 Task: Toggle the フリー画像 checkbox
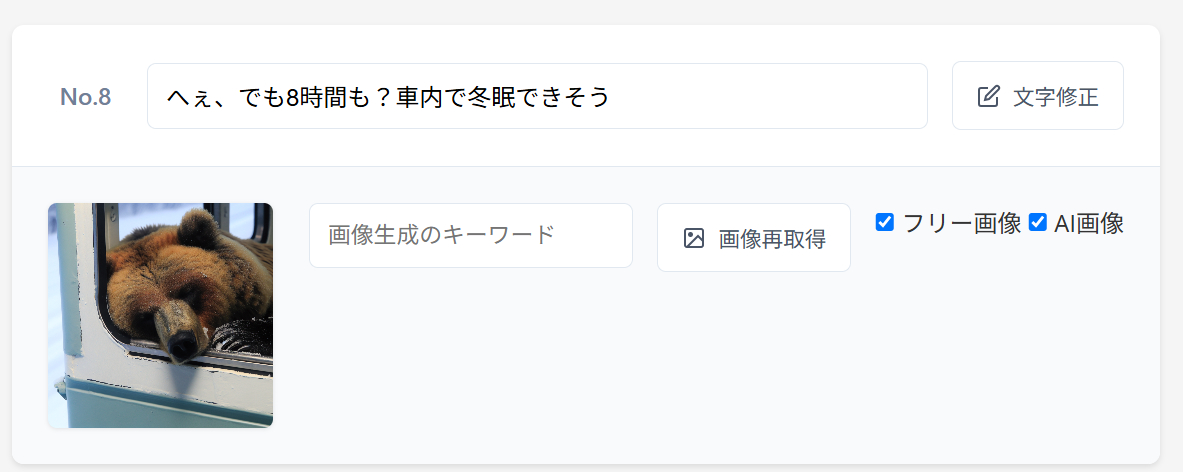coord(885,222)
